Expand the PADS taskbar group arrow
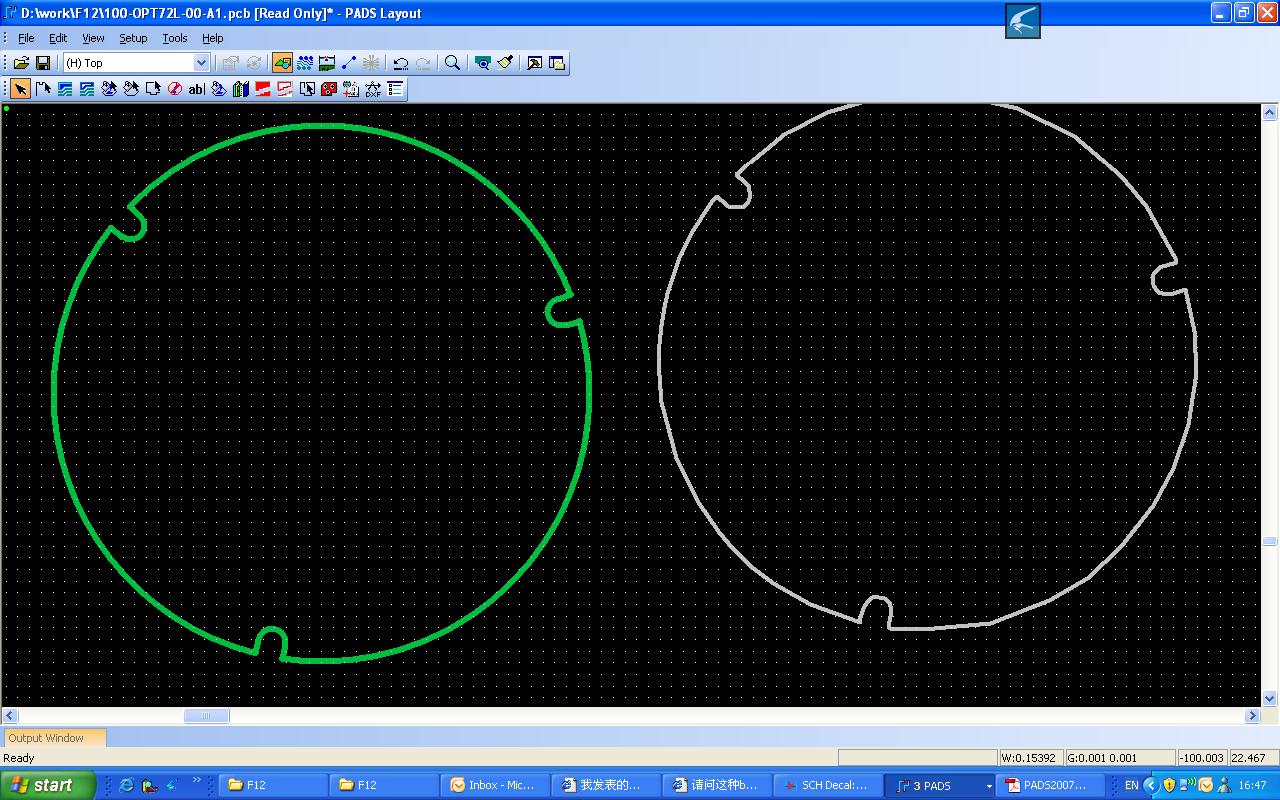This screenshot has width=1280, height=800. (988, 786)
